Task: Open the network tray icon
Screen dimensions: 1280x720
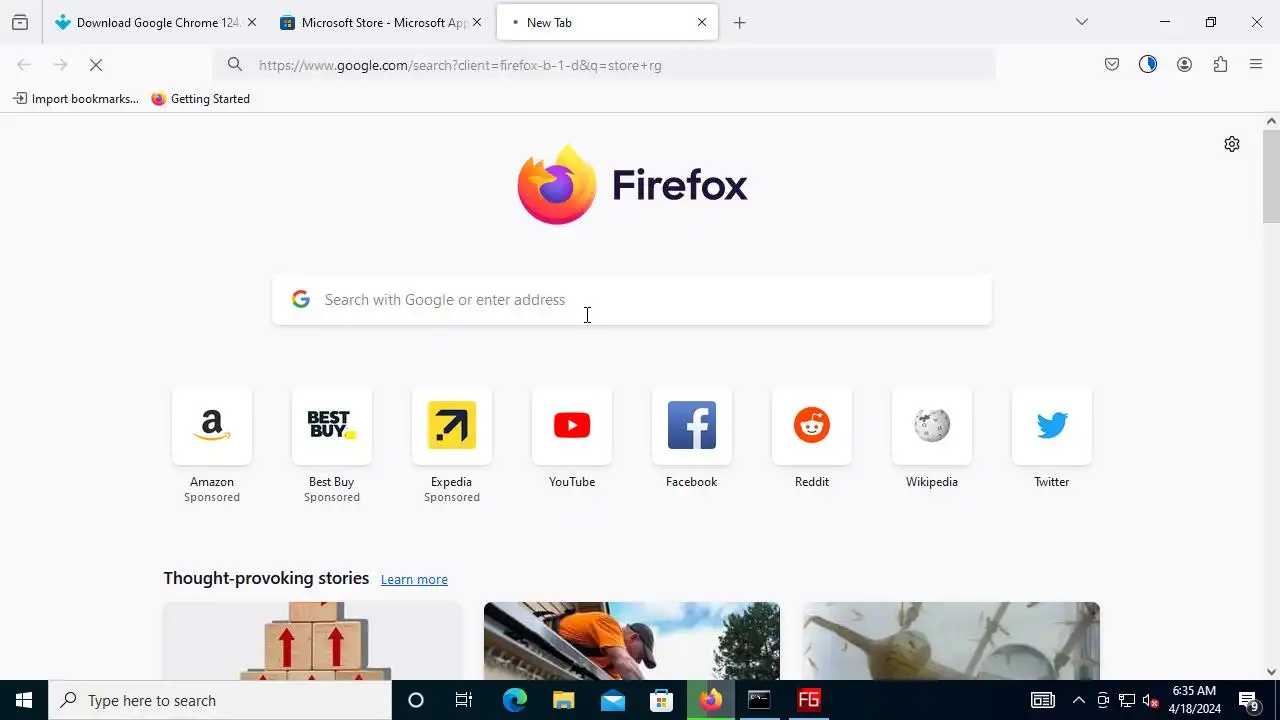Action: pos(1126,700)
